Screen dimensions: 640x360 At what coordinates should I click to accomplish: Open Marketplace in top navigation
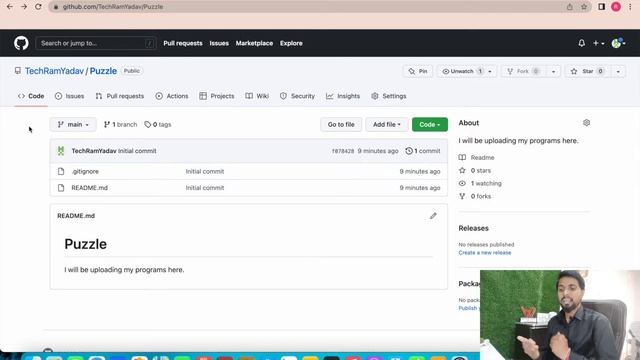point(254,43)
